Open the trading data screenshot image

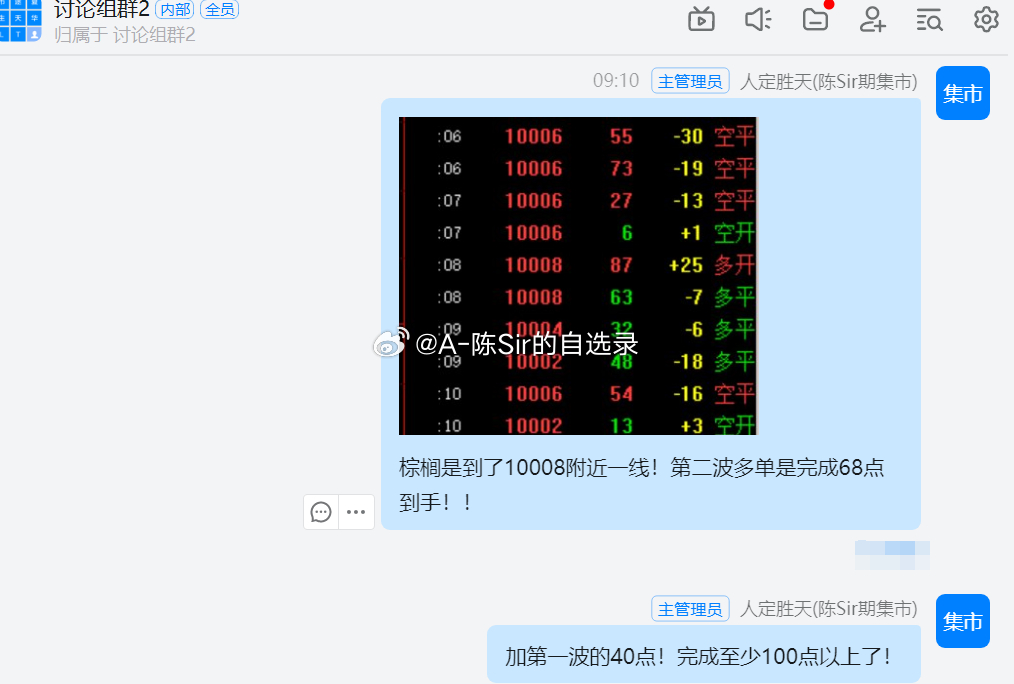pyautogui.click(x=577, y=276)
